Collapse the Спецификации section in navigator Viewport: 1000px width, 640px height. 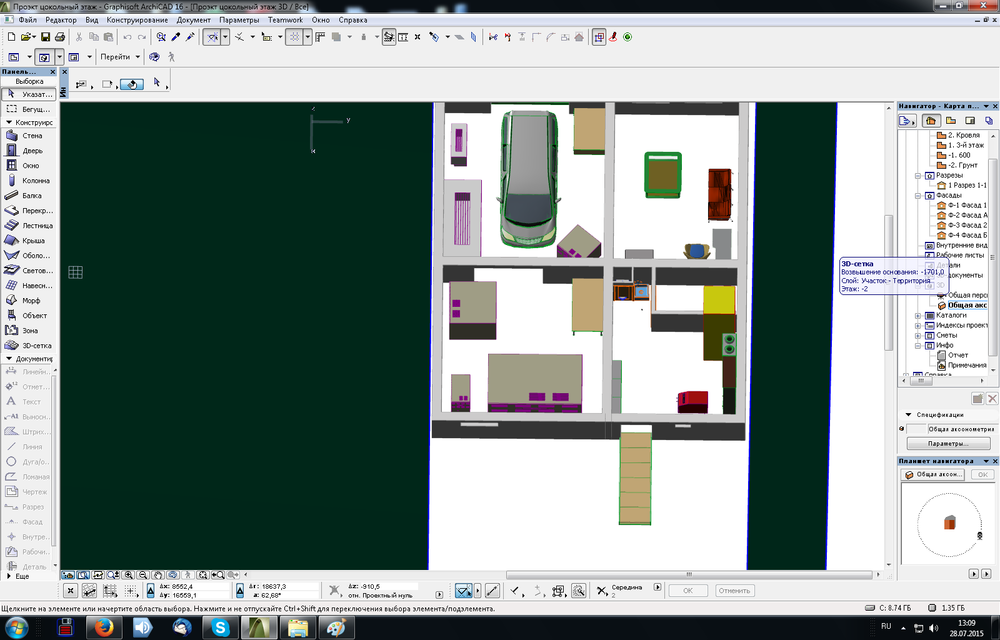908,414
